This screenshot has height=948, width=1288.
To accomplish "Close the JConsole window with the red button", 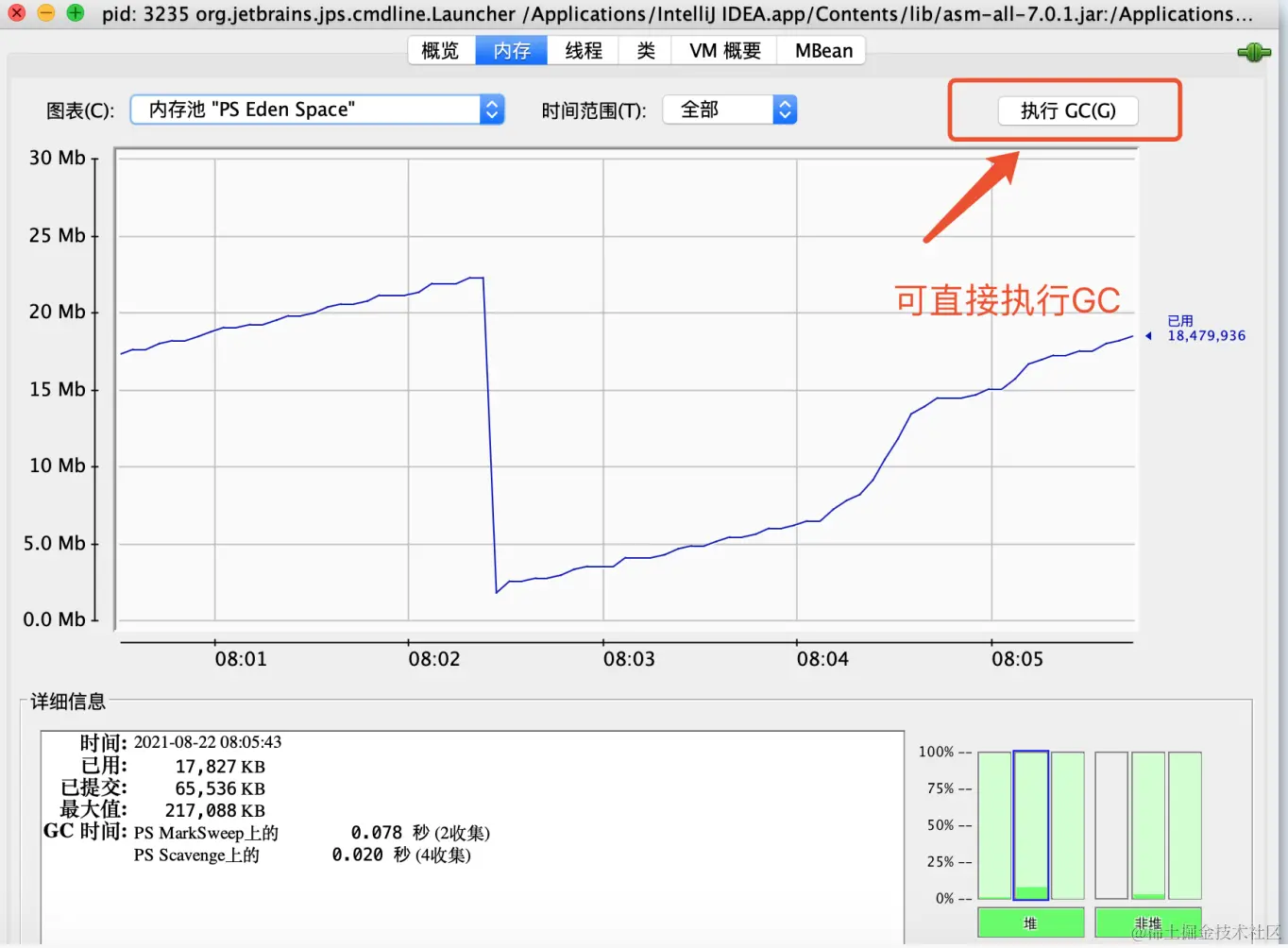I will click(x=17, y=13).
